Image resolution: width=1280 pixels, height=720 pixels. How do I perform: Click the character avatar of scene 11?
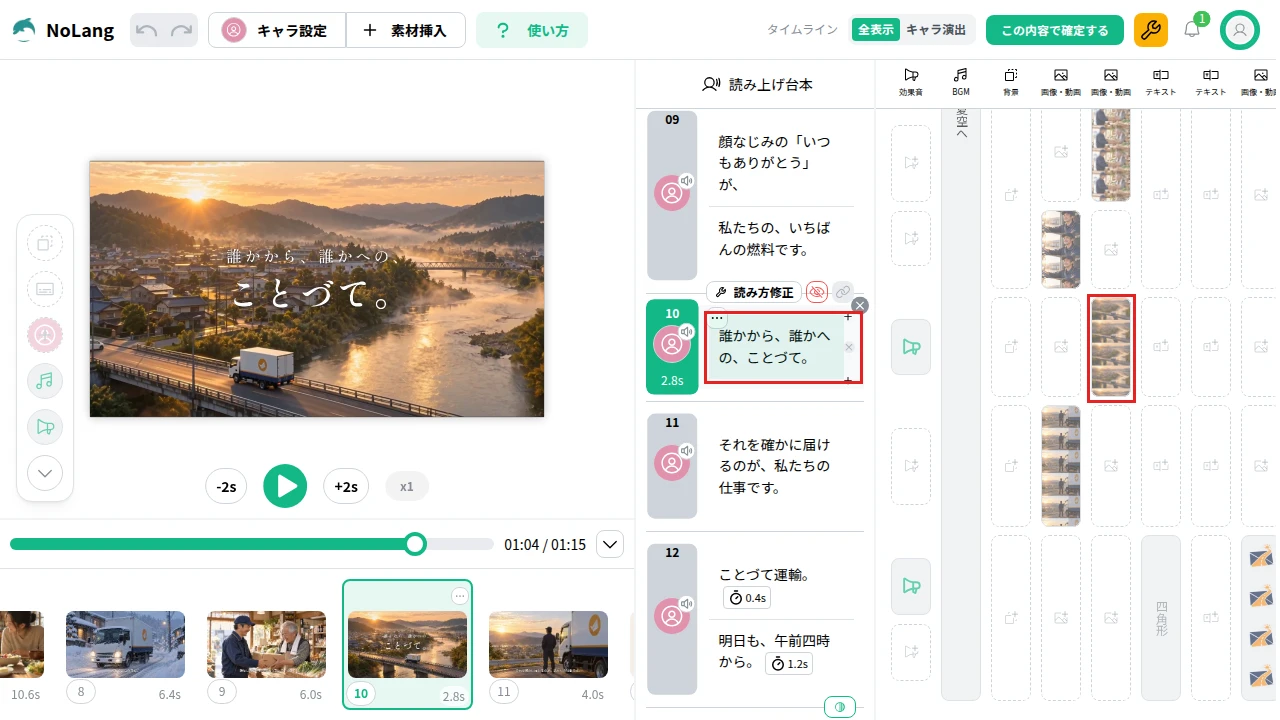point(672,463)
